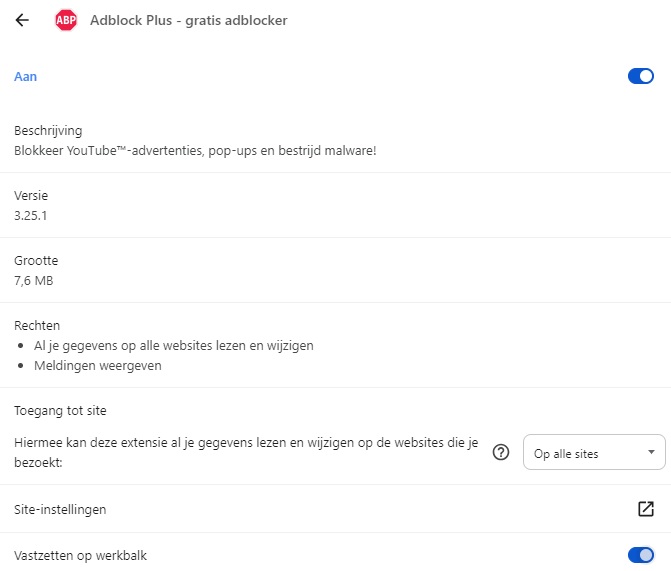The width and height of the screenshot is (671, 571).
Task: Disable the extension with the Aan toggle
Action: [640, 76]
